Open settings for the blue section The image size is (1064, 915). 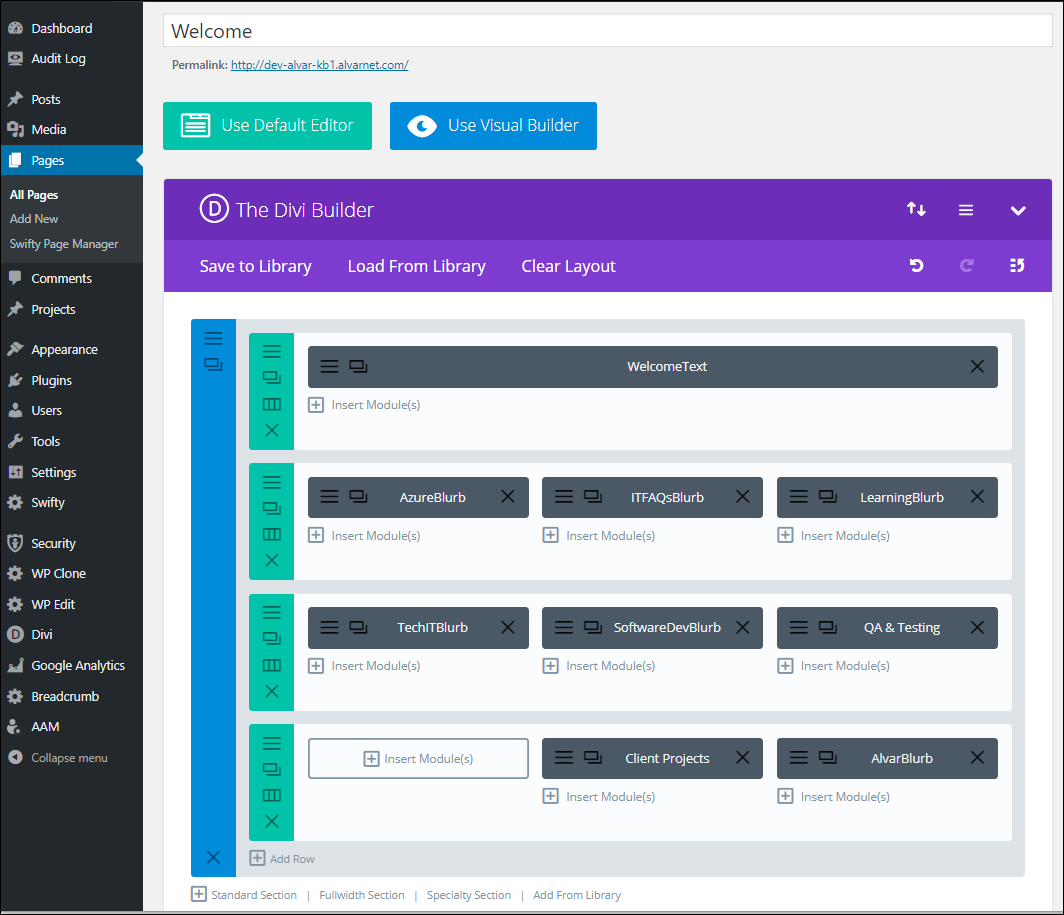213,338
